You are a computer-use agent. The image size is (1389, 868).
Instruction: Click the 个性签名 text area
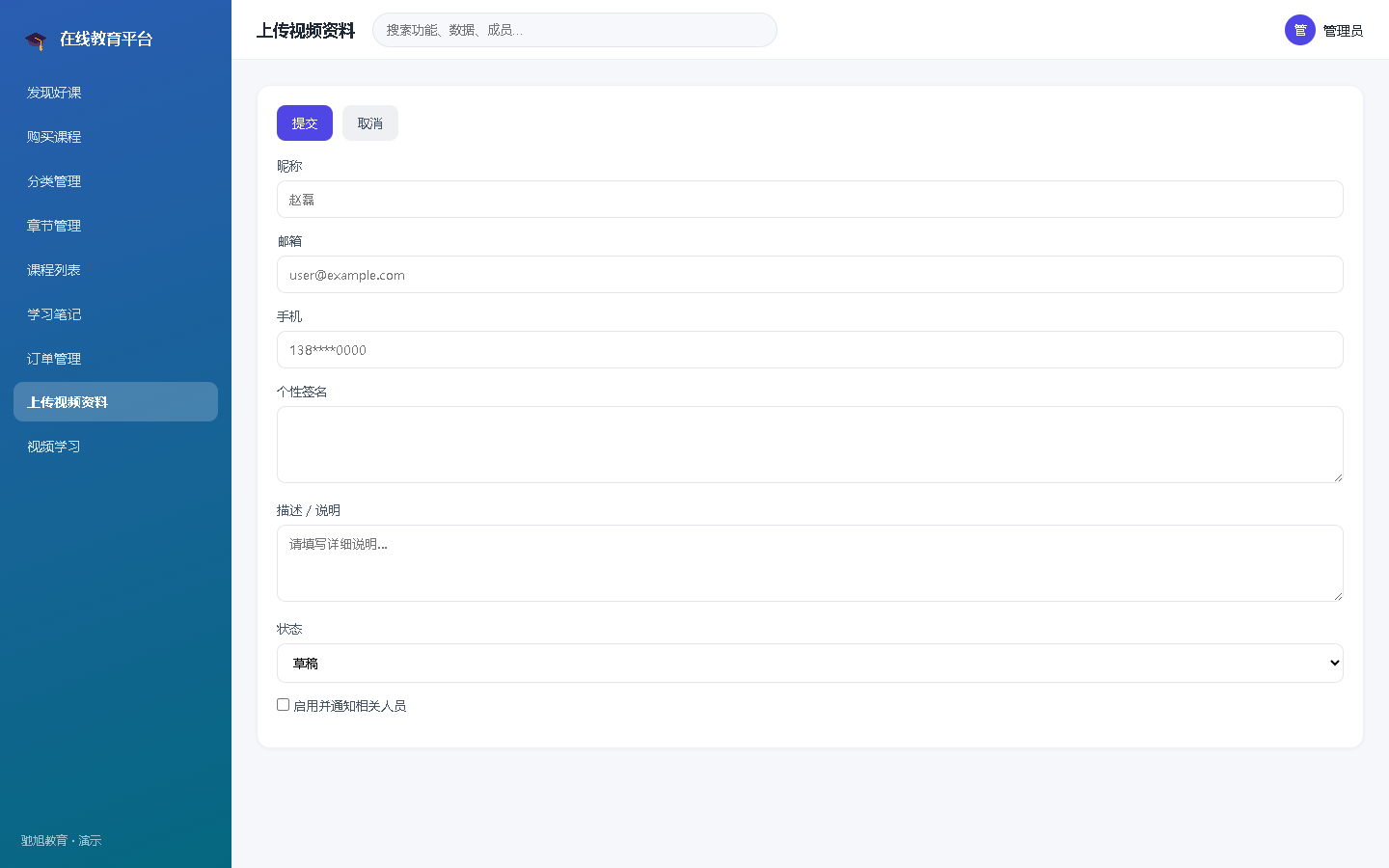[810, 445]
